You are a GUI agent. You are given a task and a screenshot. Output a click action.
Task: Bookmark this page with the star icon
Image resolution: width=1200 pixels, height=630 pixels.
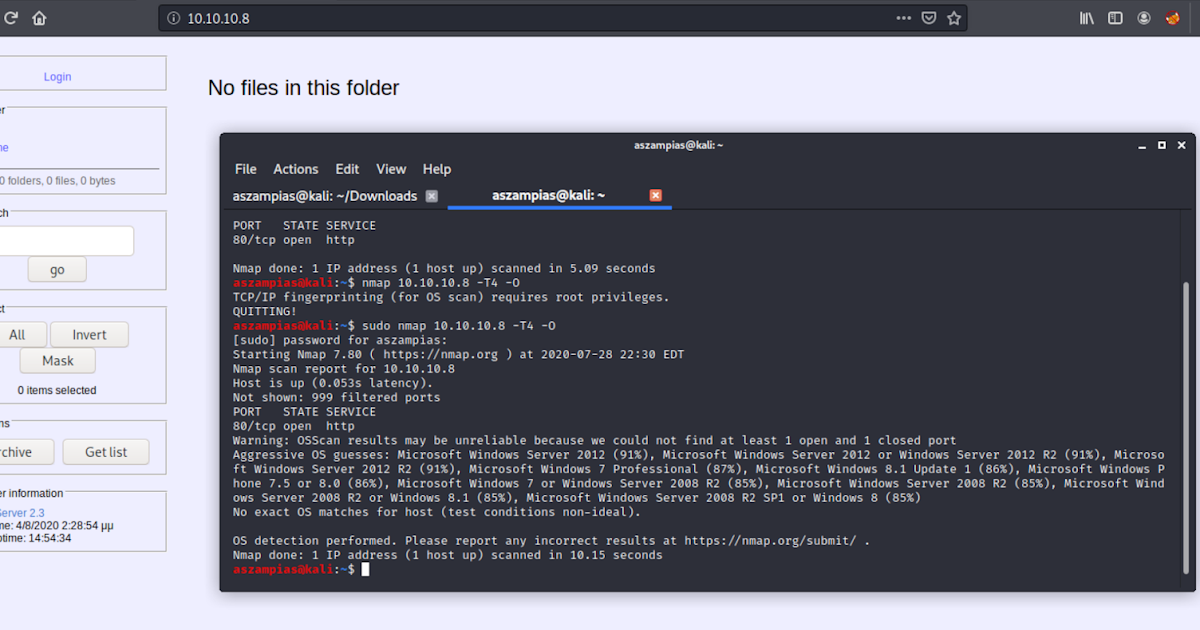(953, 17)
